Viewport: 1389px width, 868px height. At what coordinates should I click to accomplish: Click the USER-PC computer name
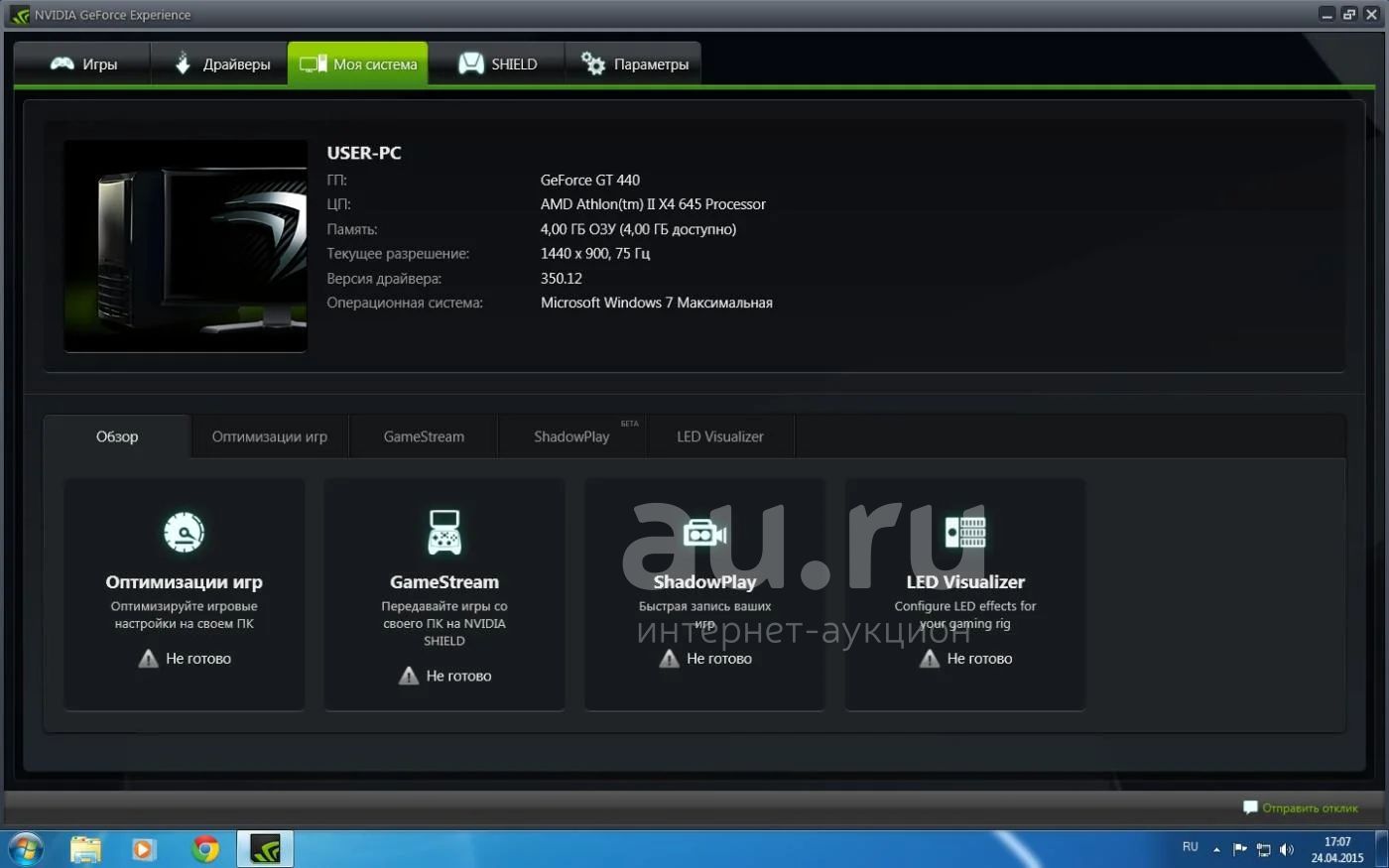pos(364,153)
